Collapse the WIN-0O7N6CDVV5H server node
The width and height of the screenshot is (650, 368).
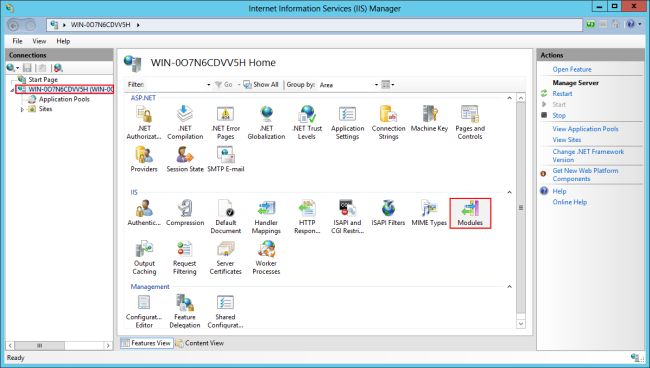[x=12, y=90]
